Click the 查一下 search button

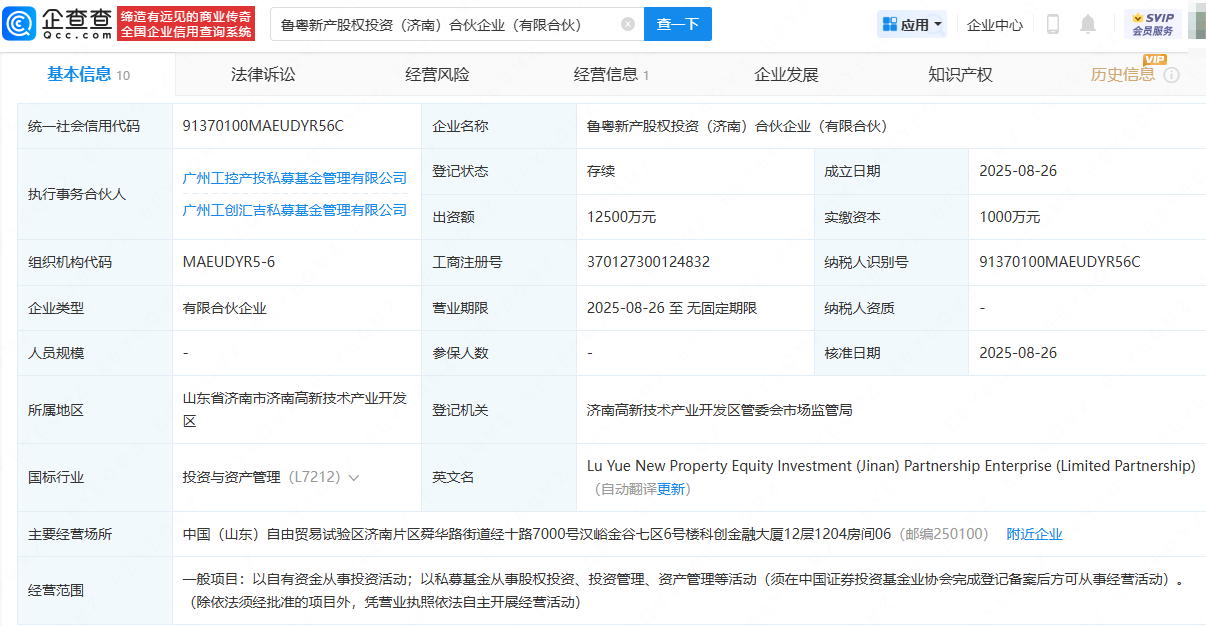677,24
